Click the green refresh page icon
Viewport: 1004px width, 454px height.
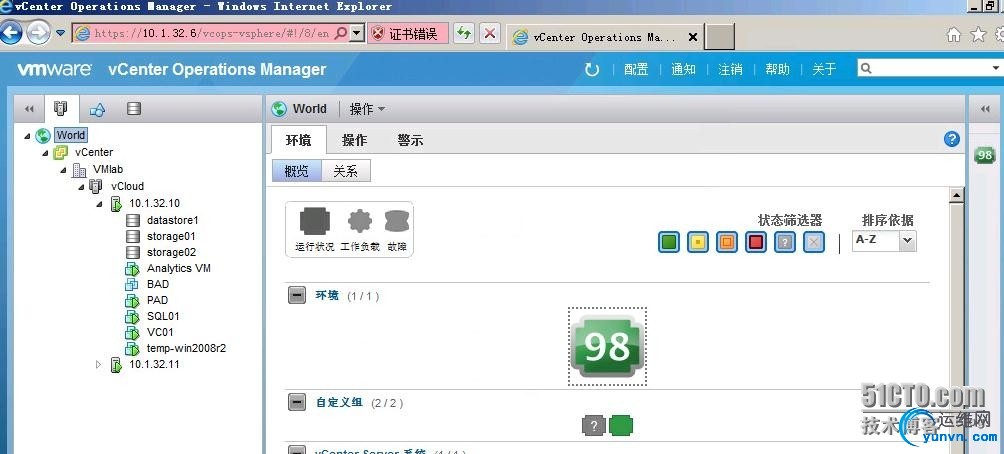pos(464,33)
